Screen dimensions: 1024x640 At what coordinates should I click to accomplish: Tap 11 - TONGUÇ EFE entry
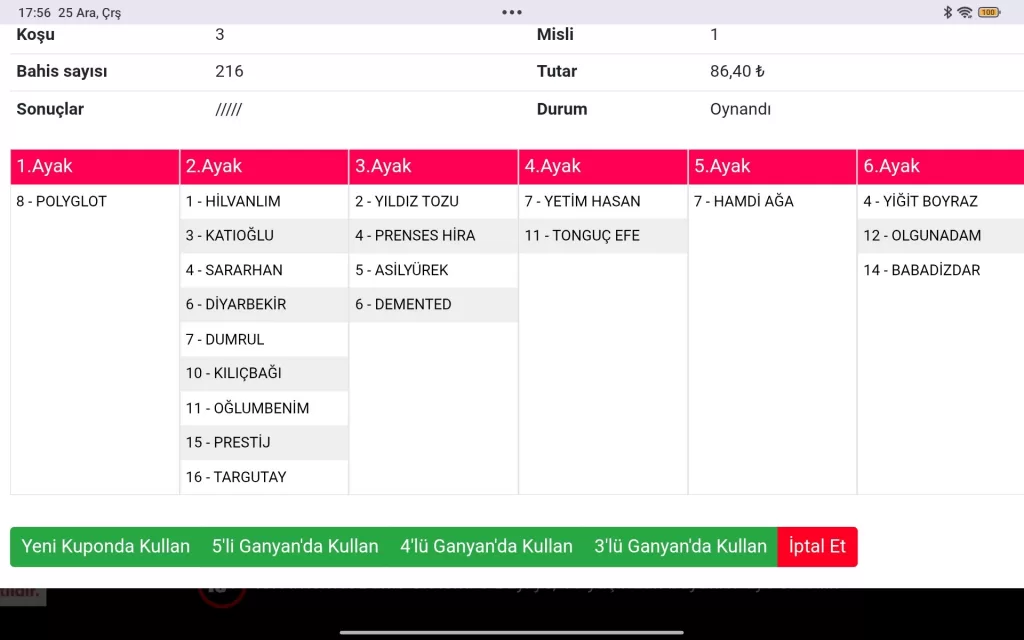pyautogui.click(x=582, y=236)
